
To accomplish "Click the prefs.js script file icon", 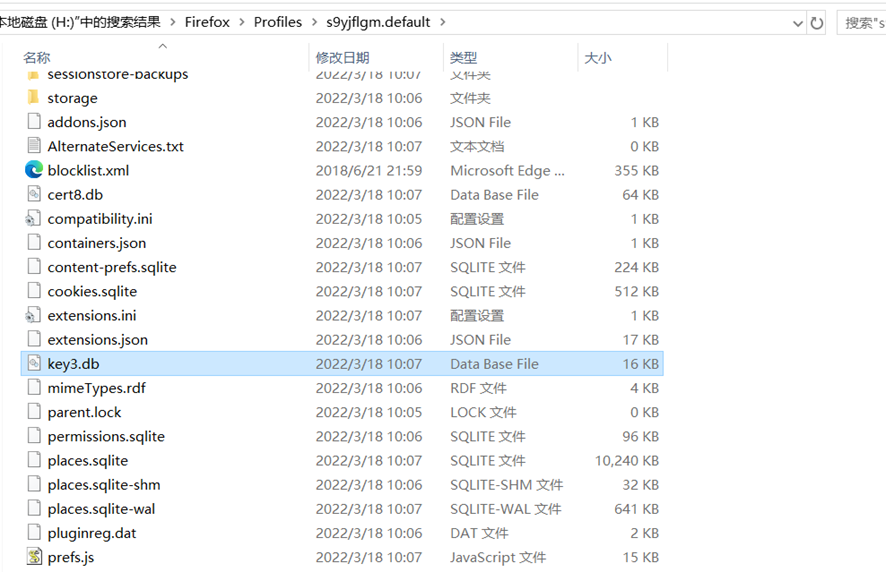I will pyautogui.click(x=34, y=557).
